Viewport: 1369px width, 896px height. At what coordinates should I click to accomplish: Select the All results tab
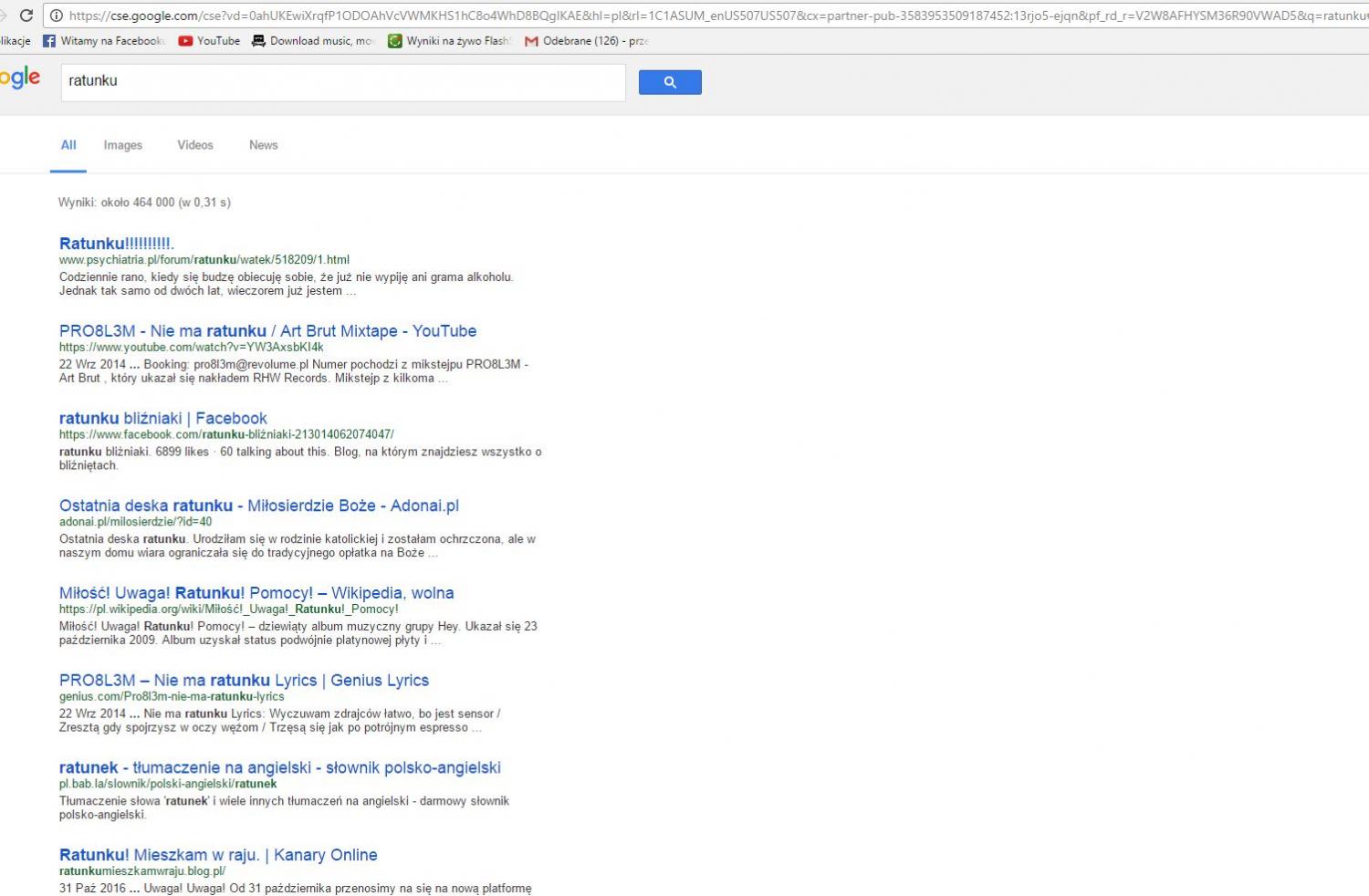coord(68,145)
